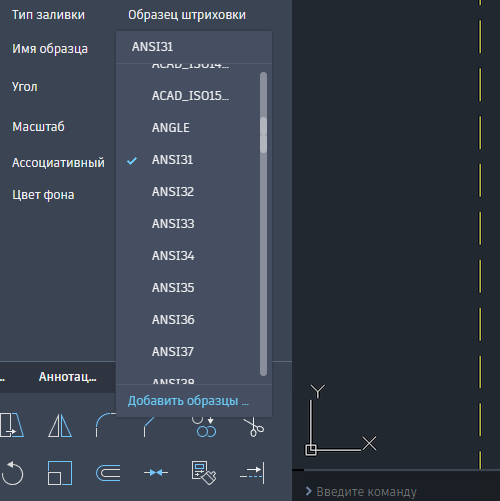Switch to the Аннотац... tab

pyautogui.click(x=68, y=377)
